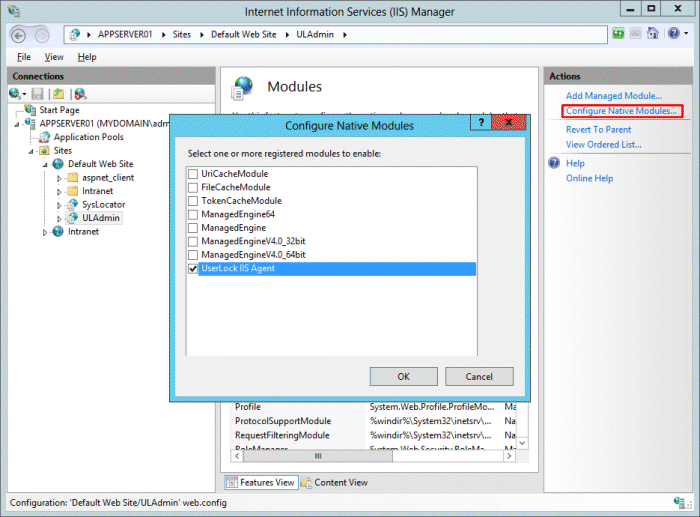The width and height of the screenshot is (700, 517).
Task: Click the Intranet folder icon under Default Web Site
Action: coord(72,191)
